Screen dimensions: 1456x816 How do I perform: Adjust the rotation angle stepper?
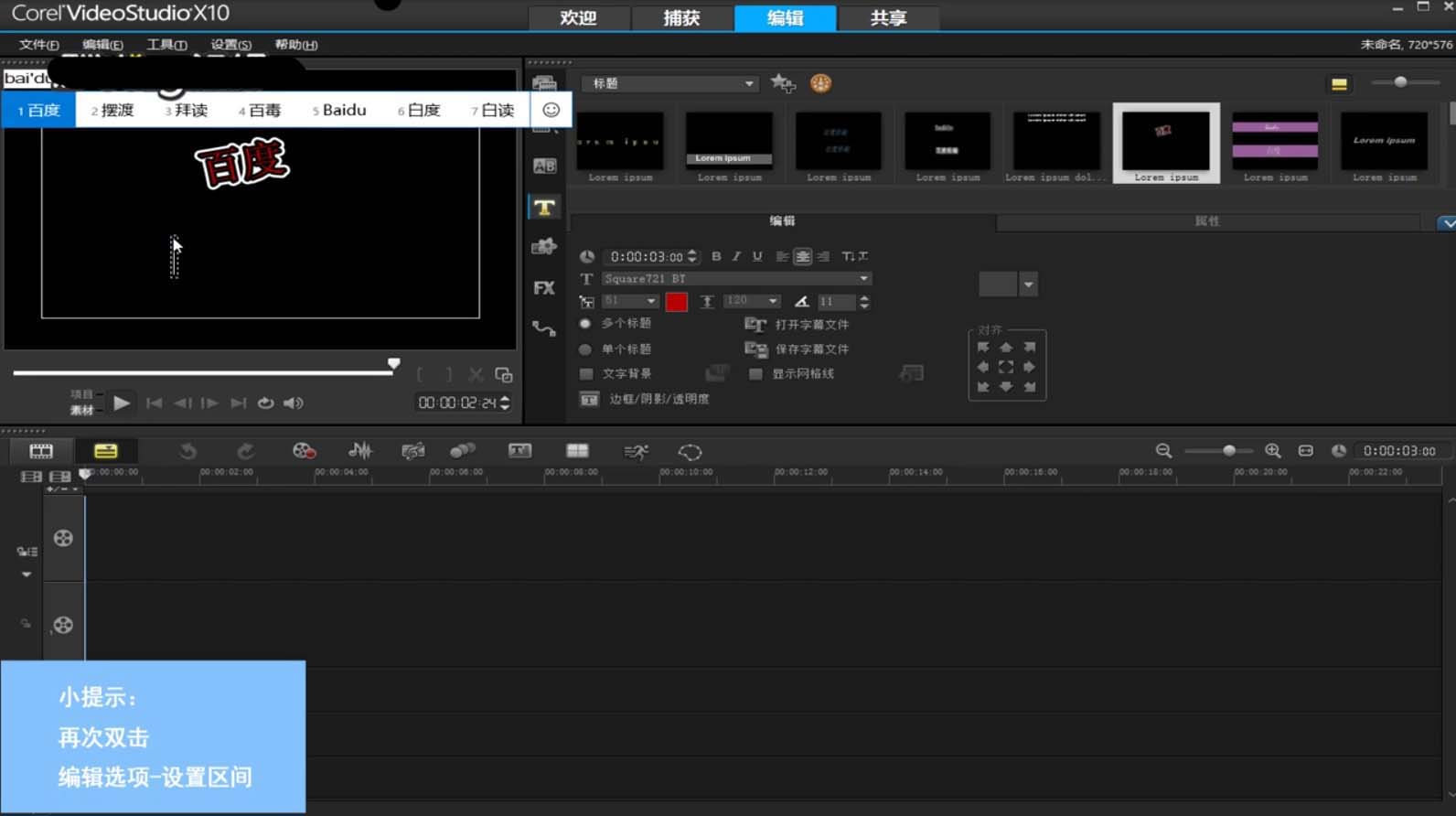point(864,301)
